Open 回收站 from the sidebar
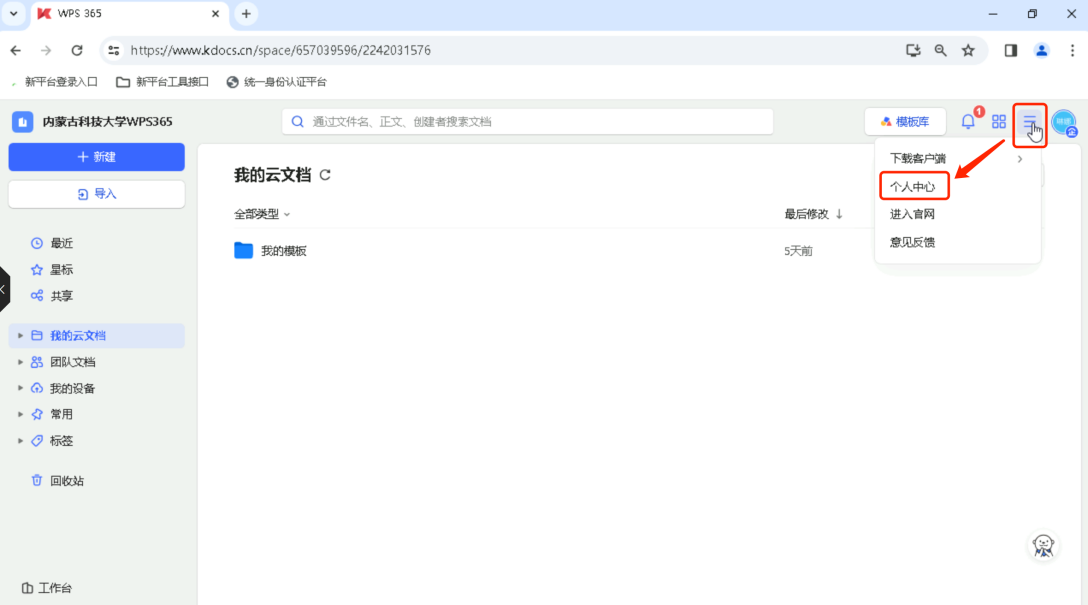This screenshot has width=1088, height=605. point(60,480)
